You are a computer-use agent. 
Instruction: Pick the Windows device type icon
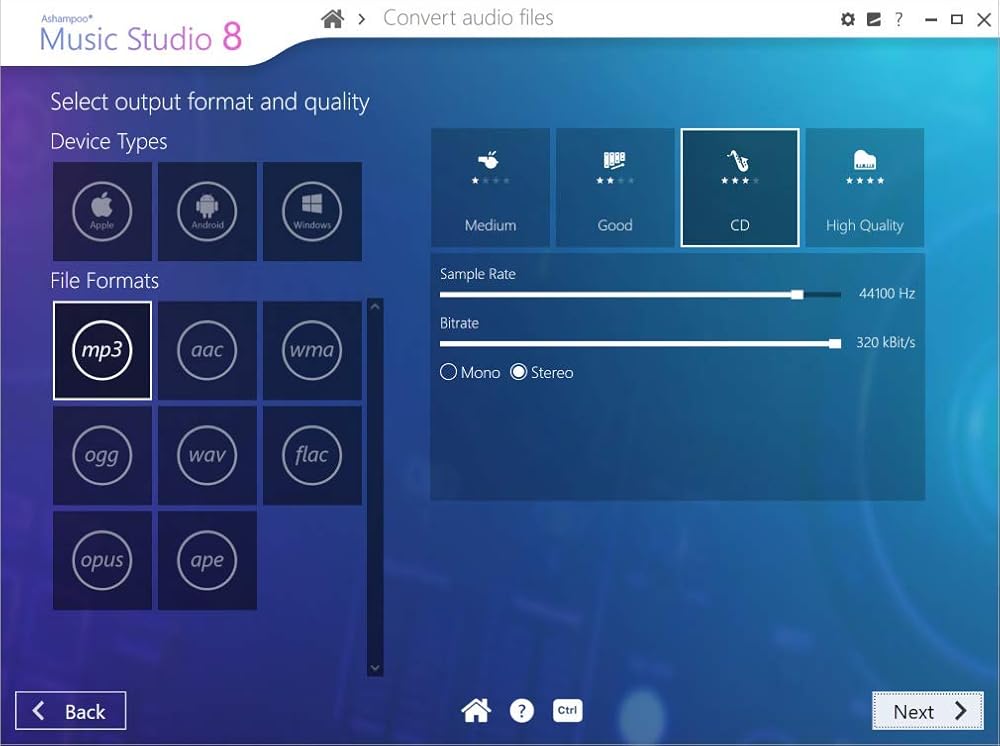pyautogui.click(x=312, y=211)
